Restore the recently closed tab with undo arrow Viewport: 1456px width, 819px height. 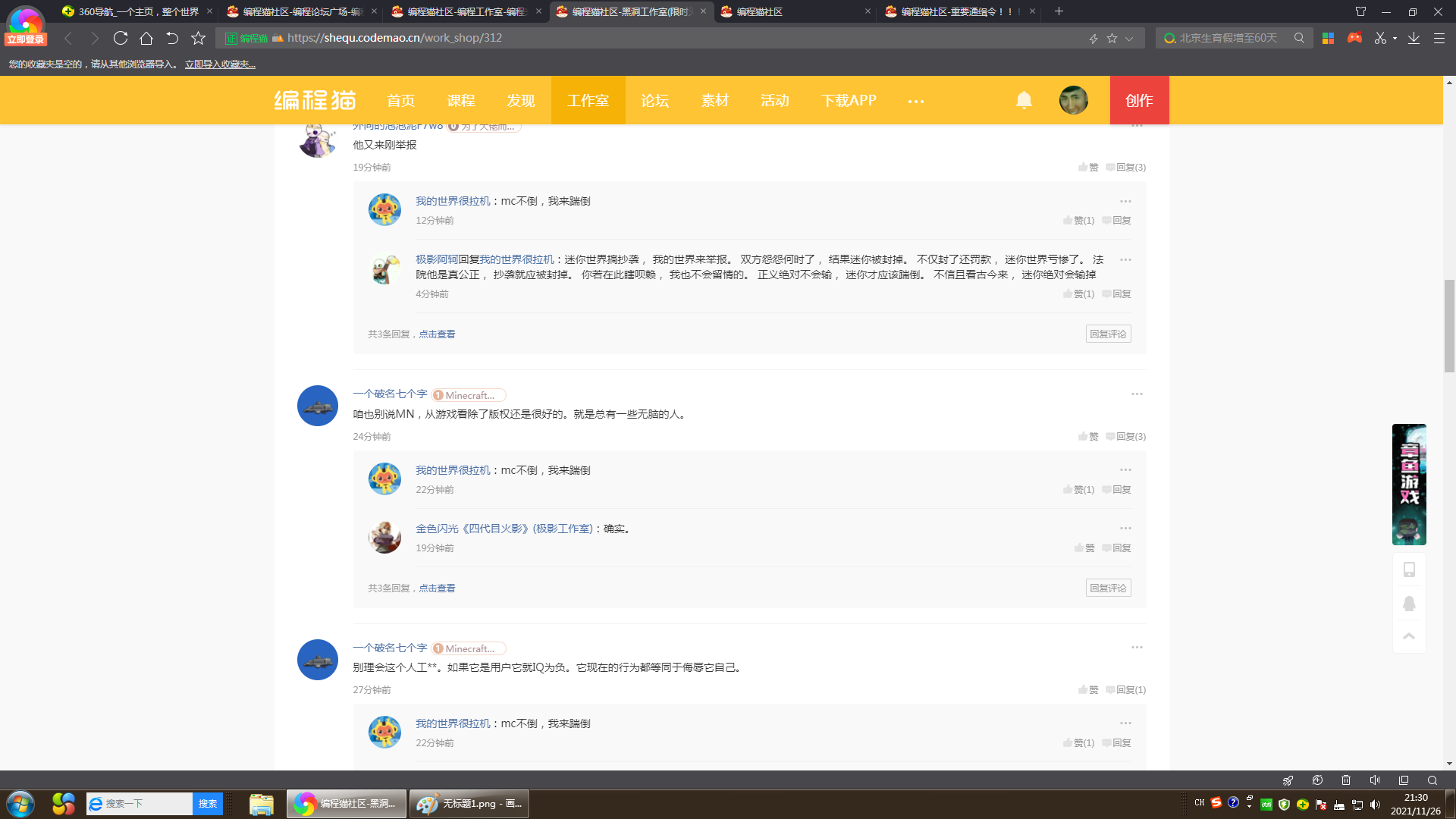172,38
